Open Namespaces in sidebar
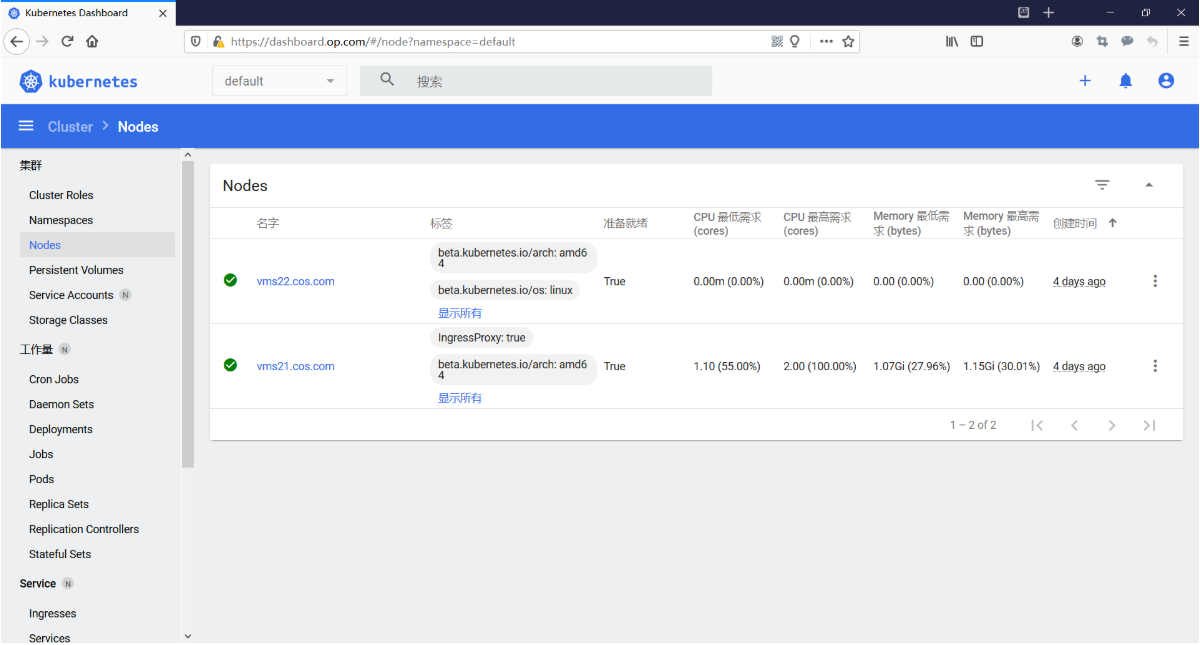 61,220
